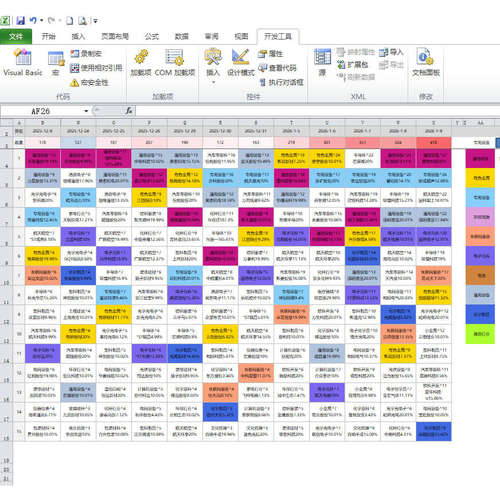The image size is (500, 500).
Task: Click the Name Box showing AF26
Action: 41,111
